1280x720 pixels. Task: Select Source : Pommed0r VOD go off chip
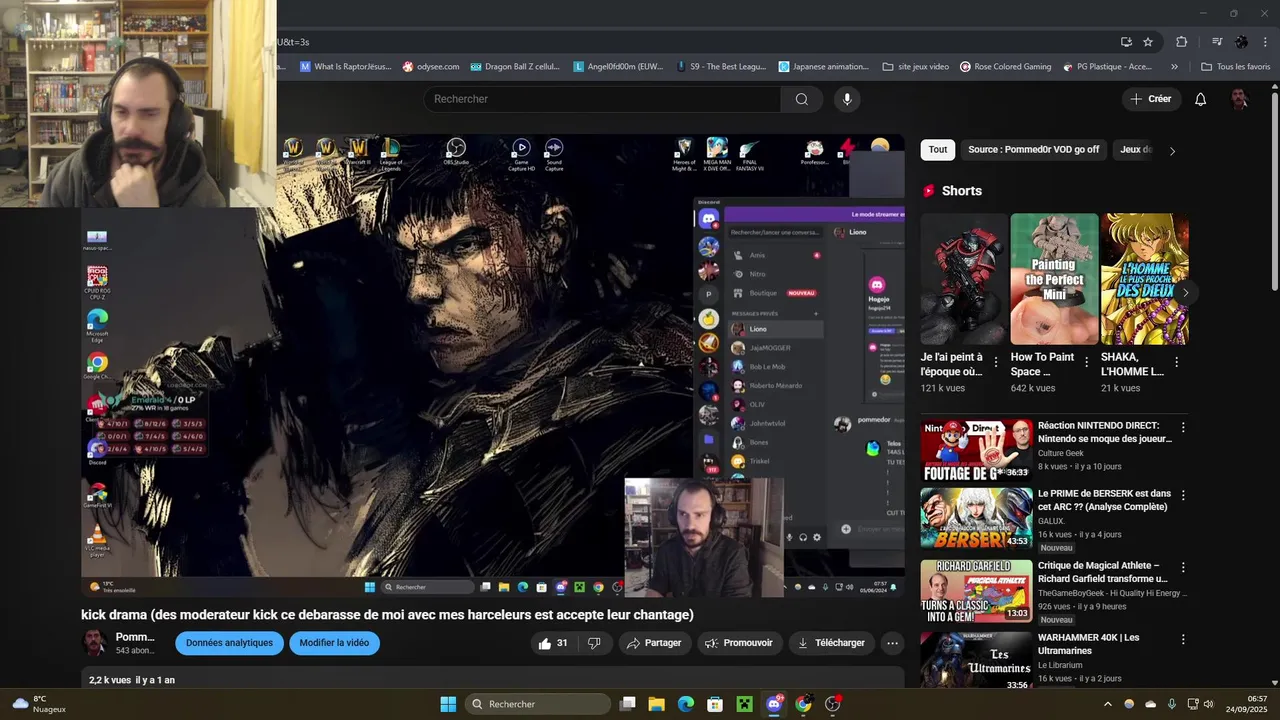pyautogui.click(x=1033, y=150)
